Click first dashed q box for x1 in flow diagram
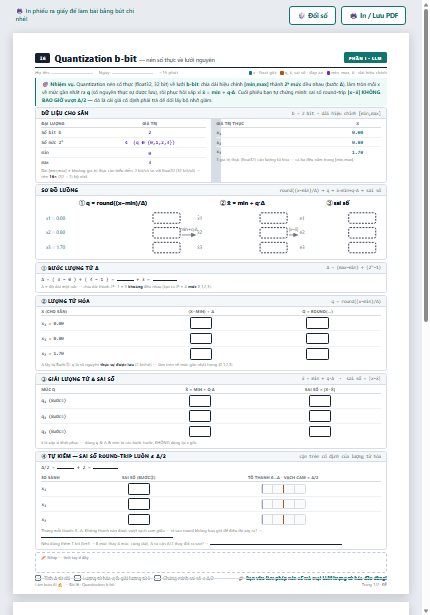Viewport: 430px width, 615px height. click(166, 218)
